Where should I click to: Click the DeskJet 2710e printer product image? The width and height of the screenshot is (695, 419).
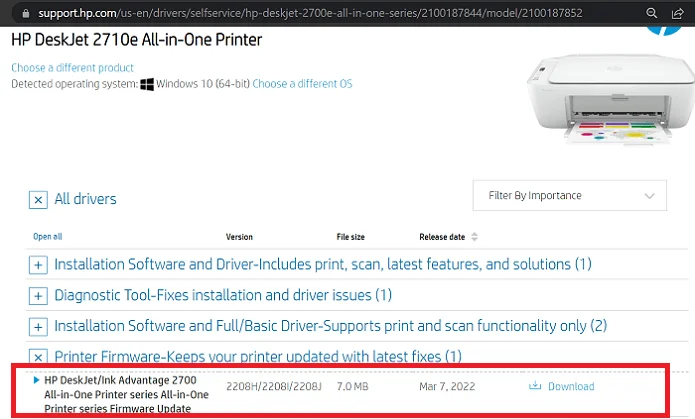coord(611,98)
